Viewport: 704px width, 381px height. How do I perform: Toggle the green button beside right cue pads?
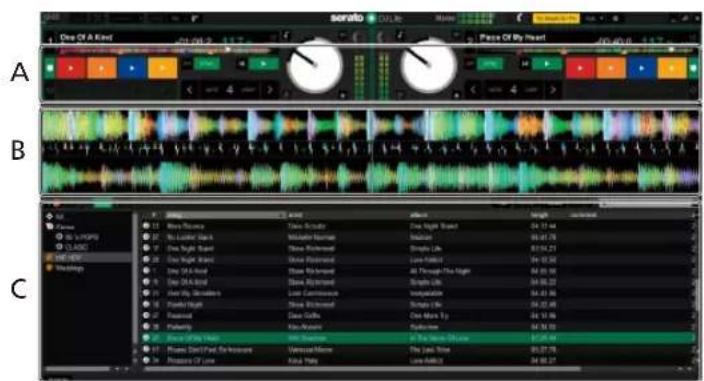(x=693, y=68)
